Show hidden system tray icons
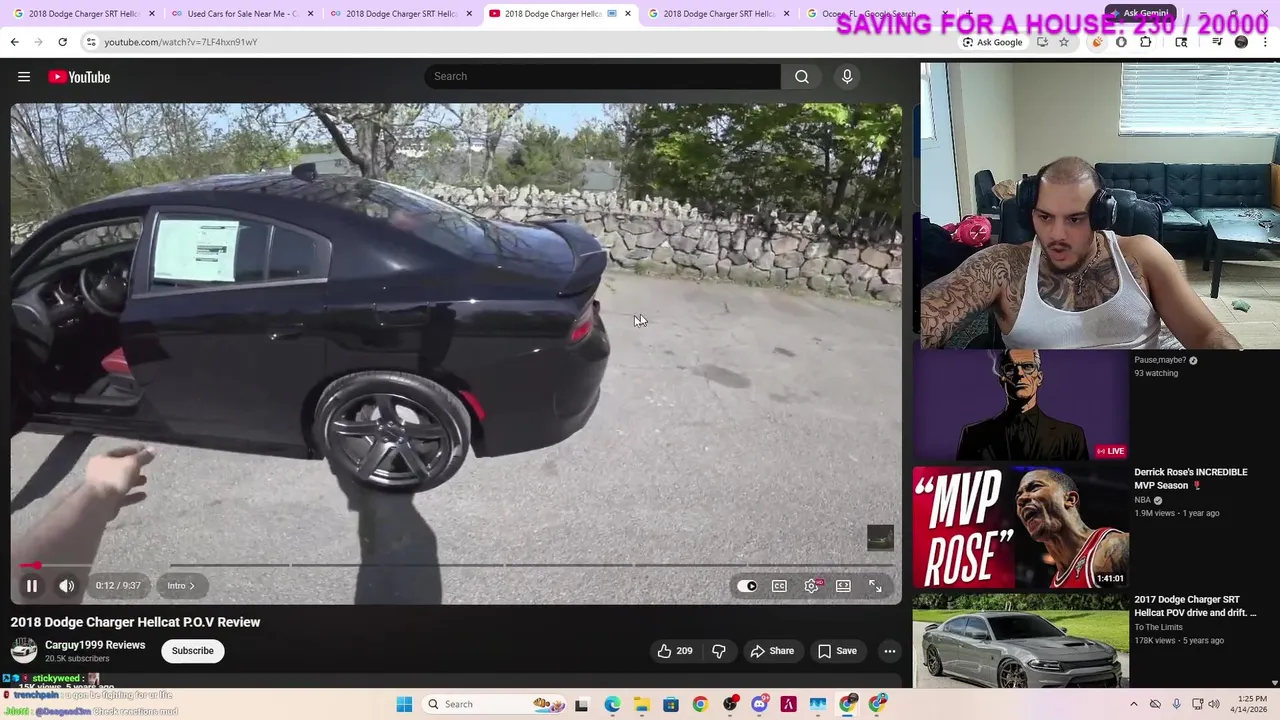This screenshot has width=1280, height=720. [x=1133, y=704]
